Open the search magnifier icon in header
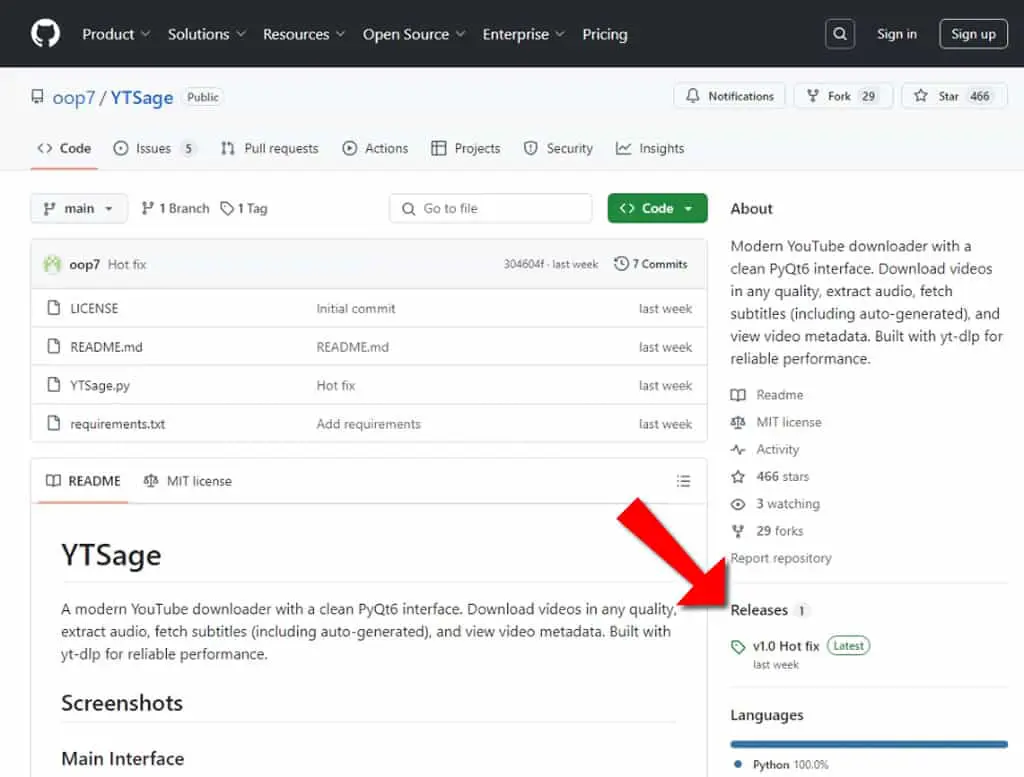The height and width of the screenshot is (777, 1024). (840, 34)
